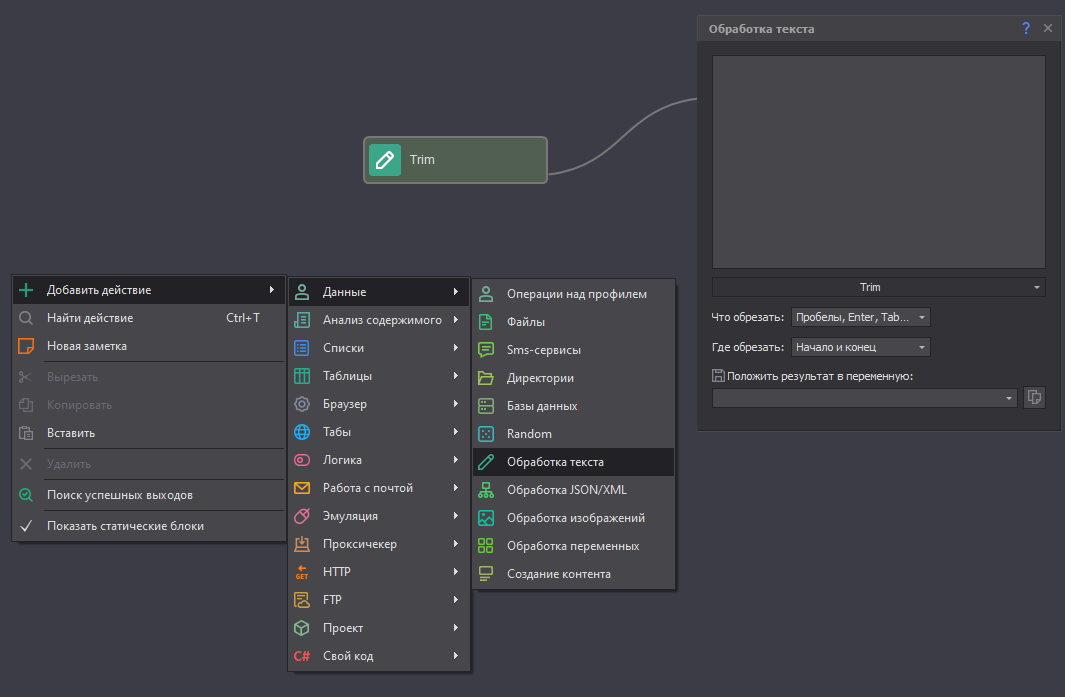Select the Random menu item
1065x697 pixels.
pos(574,434)
